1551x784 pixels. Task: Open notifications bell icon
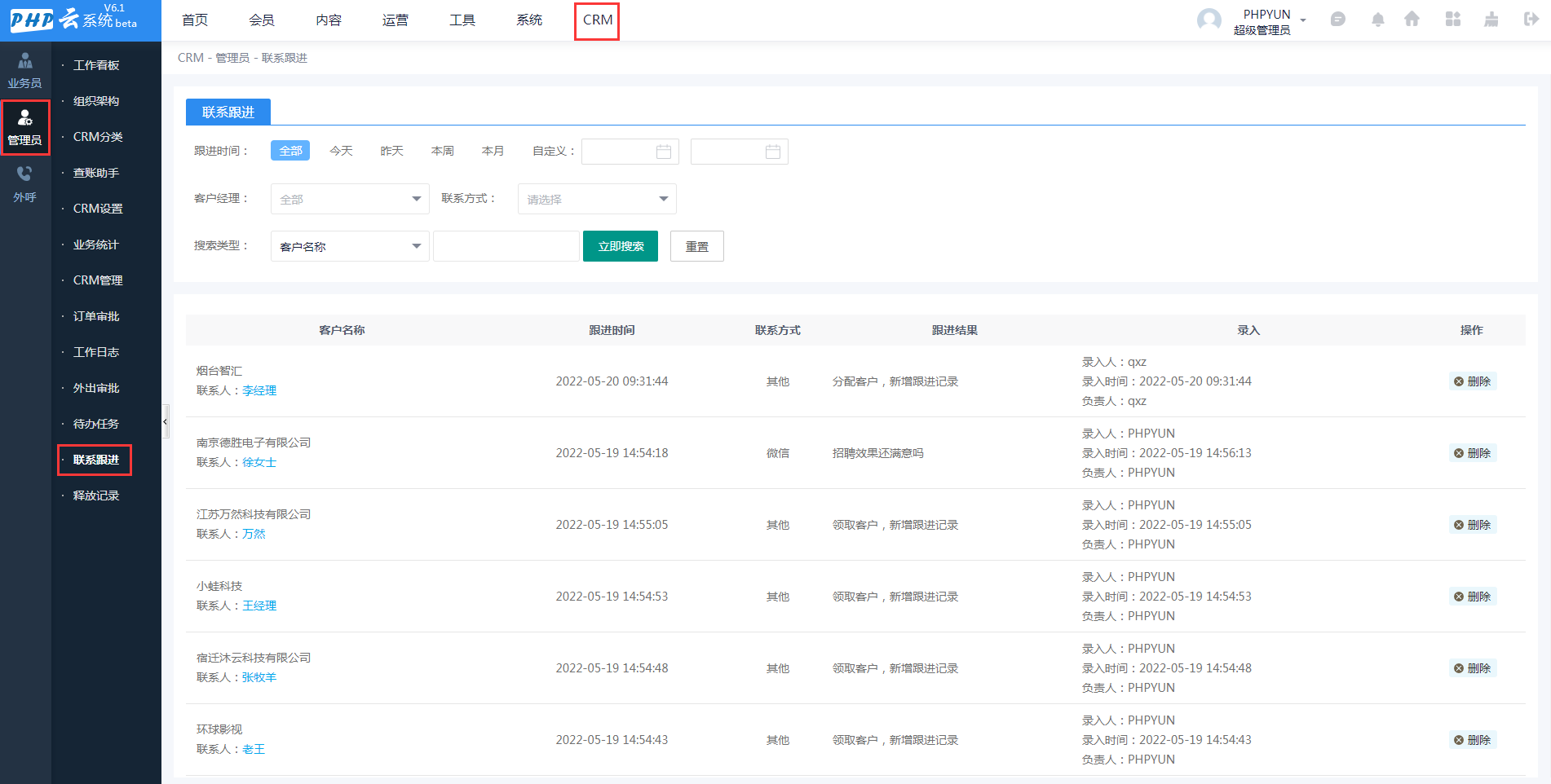[x=1377, y=20]
